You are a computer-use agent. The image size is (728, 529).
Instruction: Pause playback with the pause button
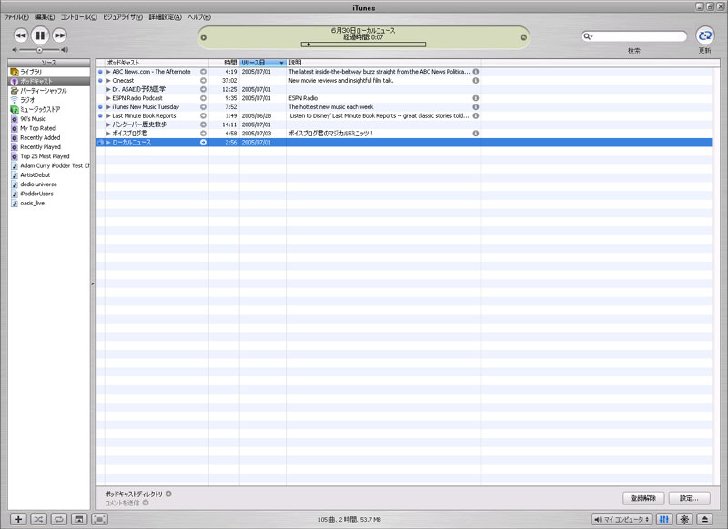[x=40, y=35]
